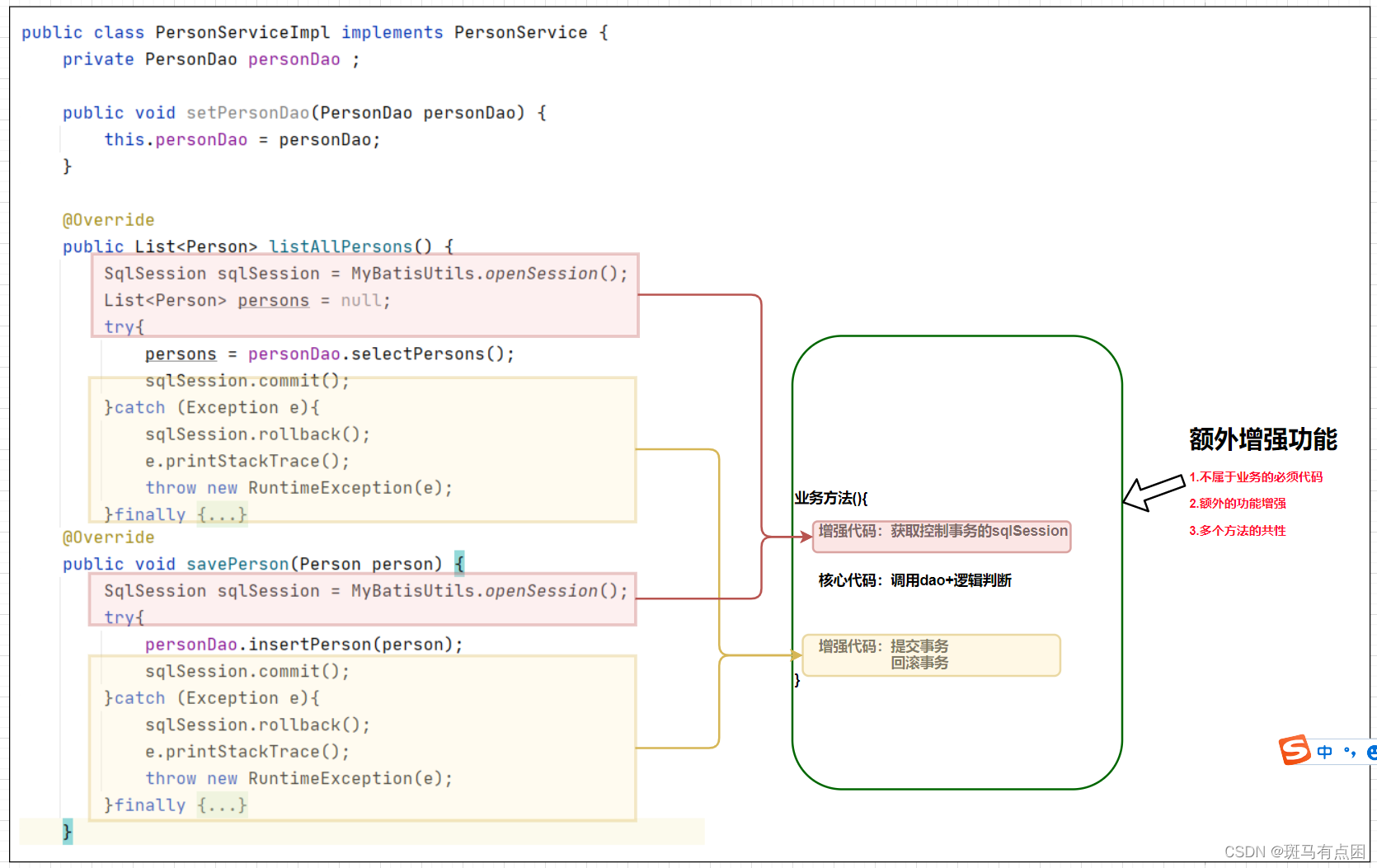Click the highlighted opening brace after savePerson(Person person)

tap(459, 563)
